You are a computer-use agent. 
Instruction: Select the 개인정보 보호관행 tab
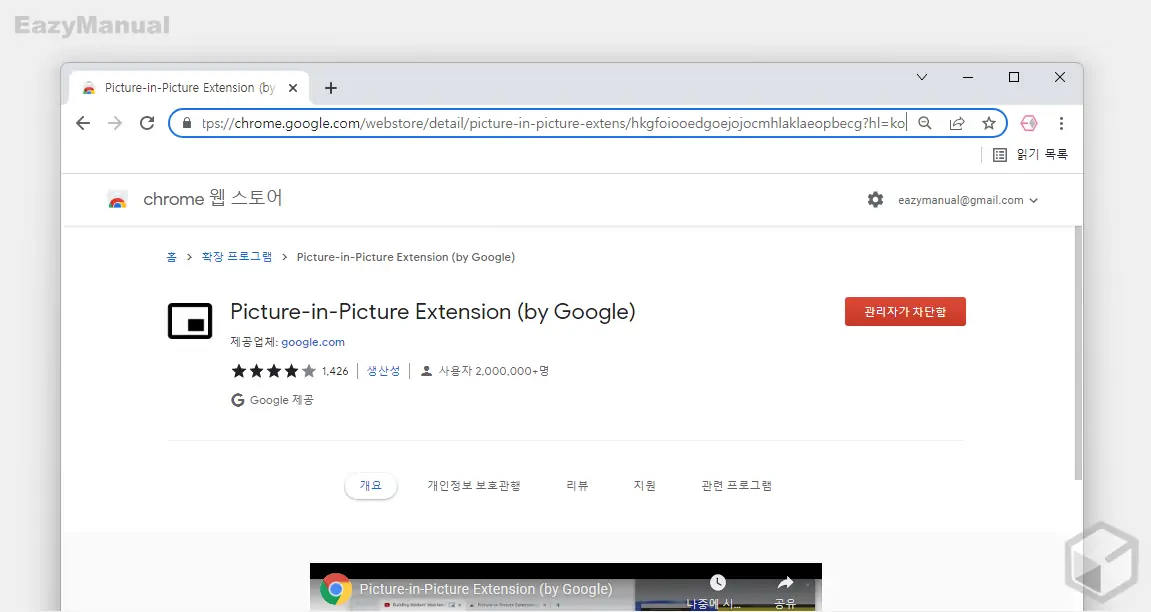[x=473, y=486]
